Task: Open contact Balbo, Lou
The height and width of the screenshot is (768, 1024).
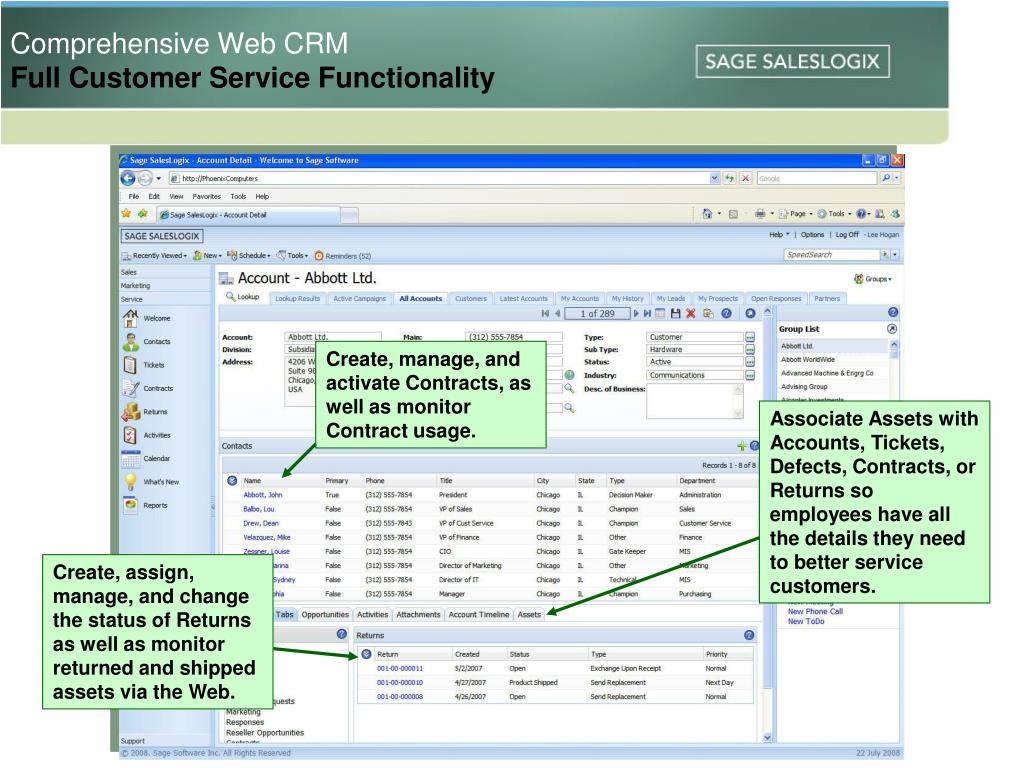Action: click(x=259, y=509)
